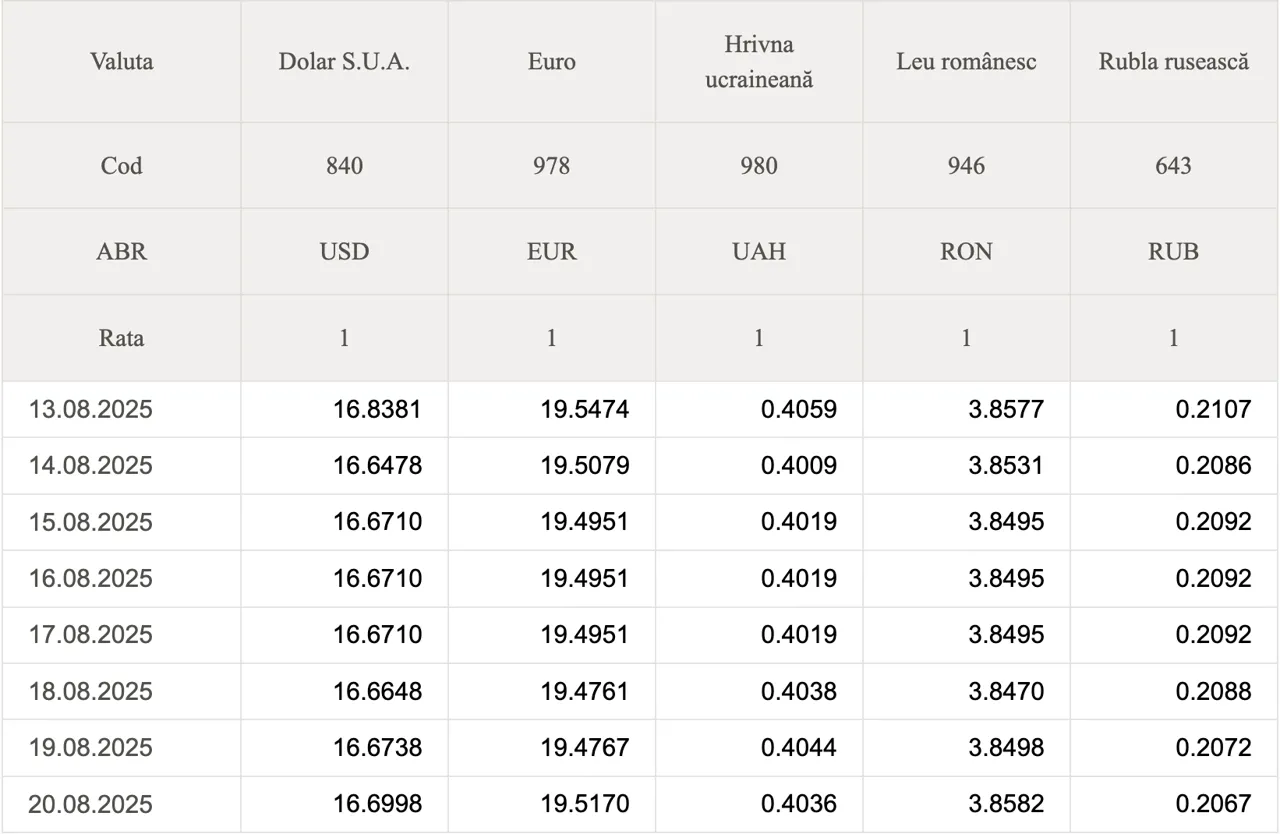This screenshot has width=1280, height=834.
Task: Select UAH rate 0.4059
Action: [x=798, y=409]
